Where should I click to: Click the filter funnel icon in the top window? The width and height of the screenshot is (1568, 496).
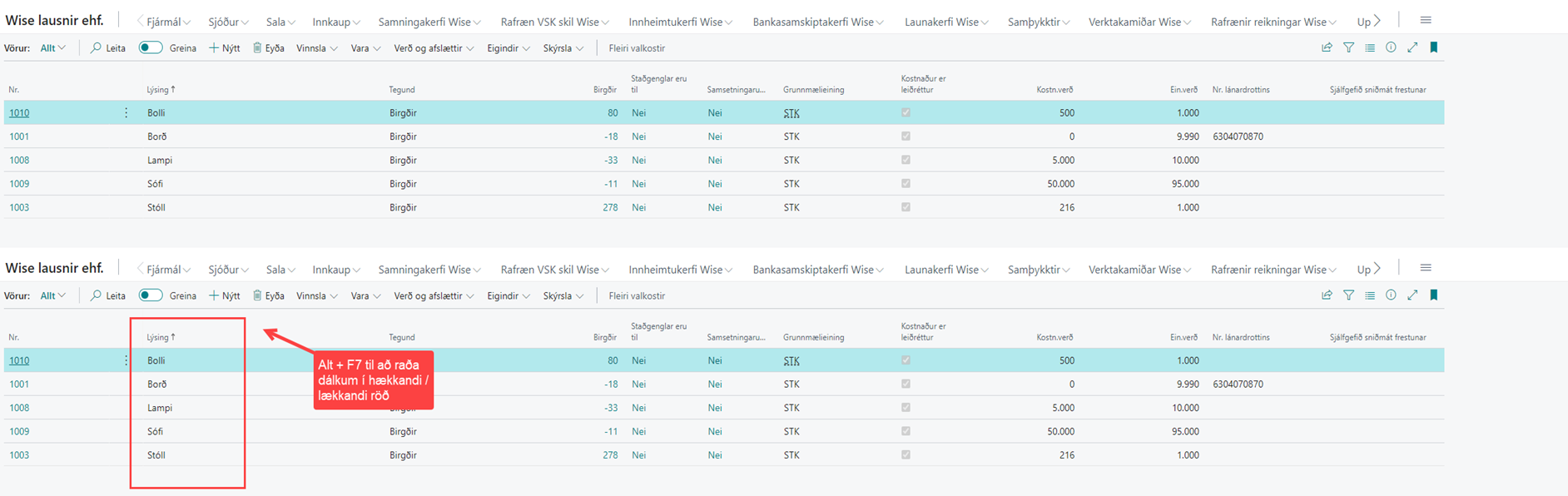[1348, 48]
